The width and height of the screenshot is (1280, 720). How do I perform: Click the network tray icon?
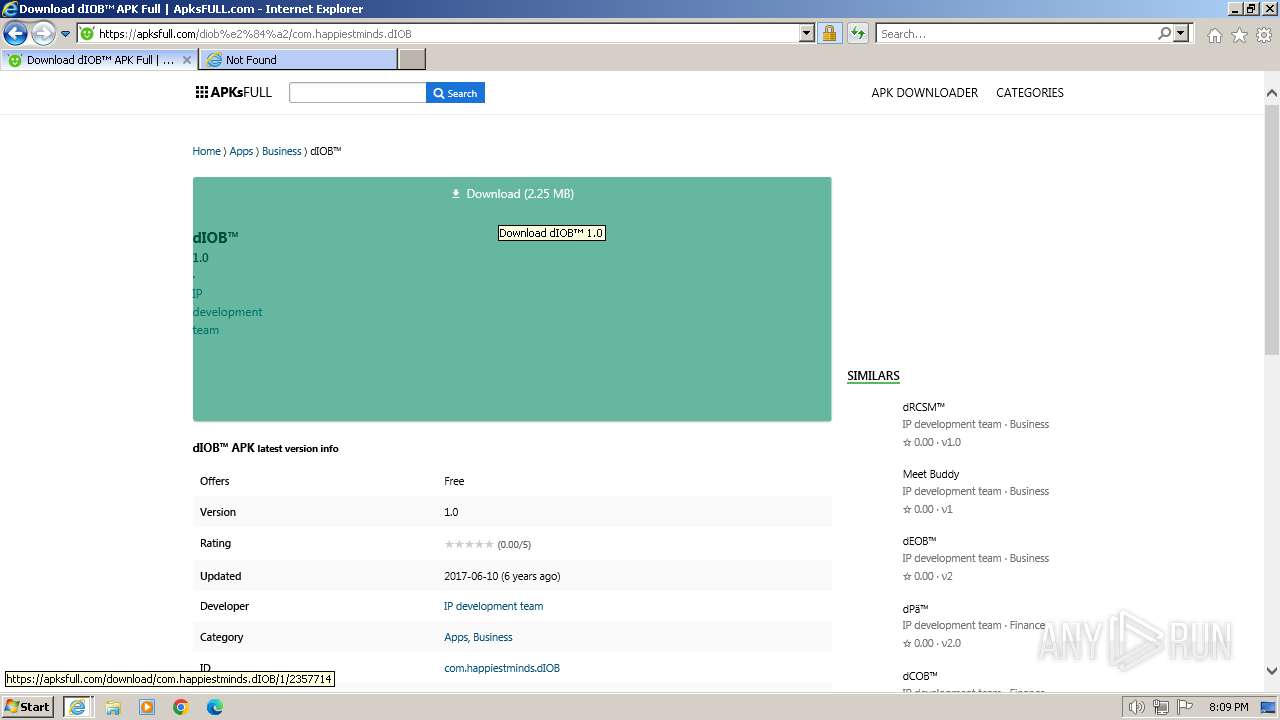pos(1161,707)
